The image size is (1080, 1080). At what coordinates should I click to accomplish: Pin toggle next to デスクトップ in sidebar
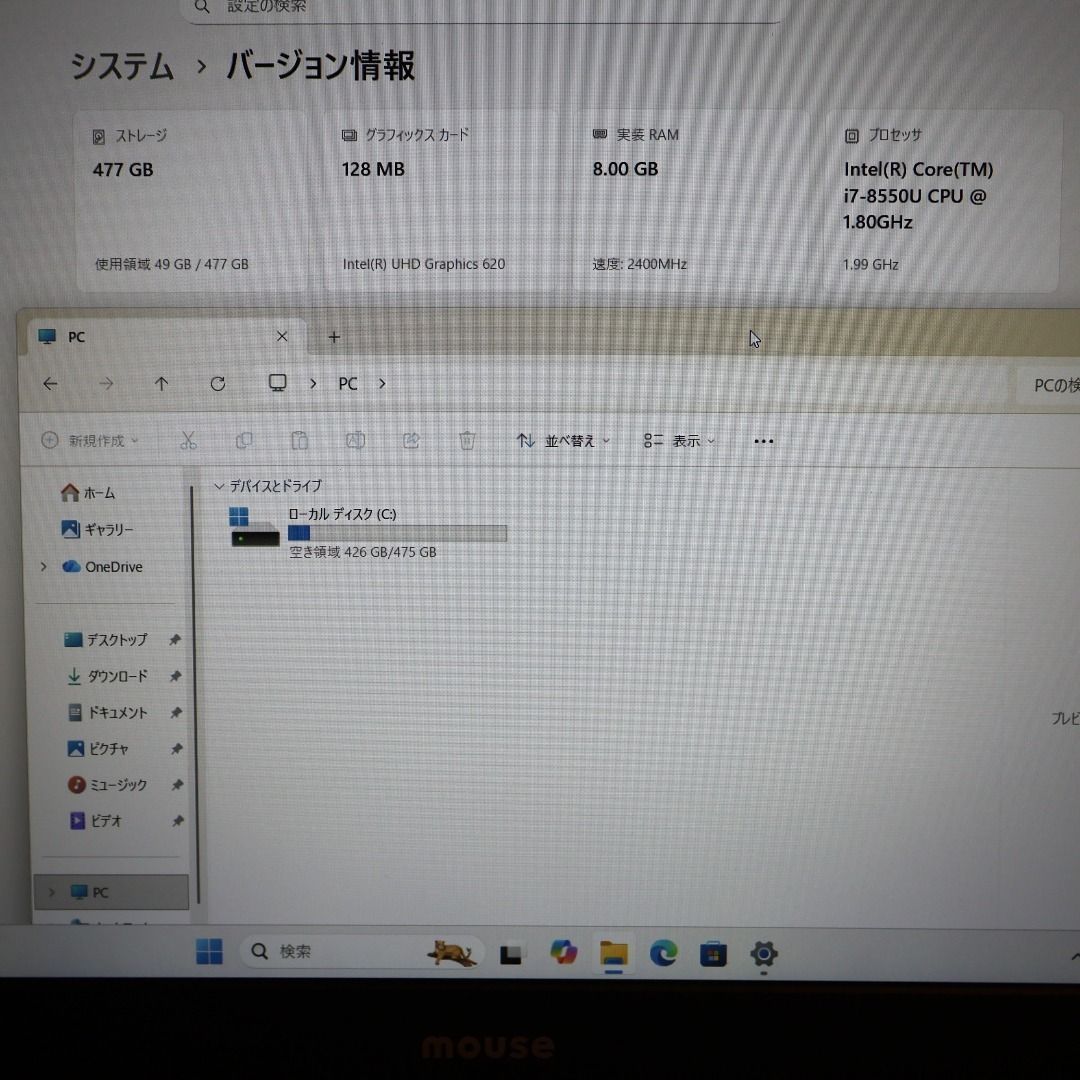coord(175,639)
